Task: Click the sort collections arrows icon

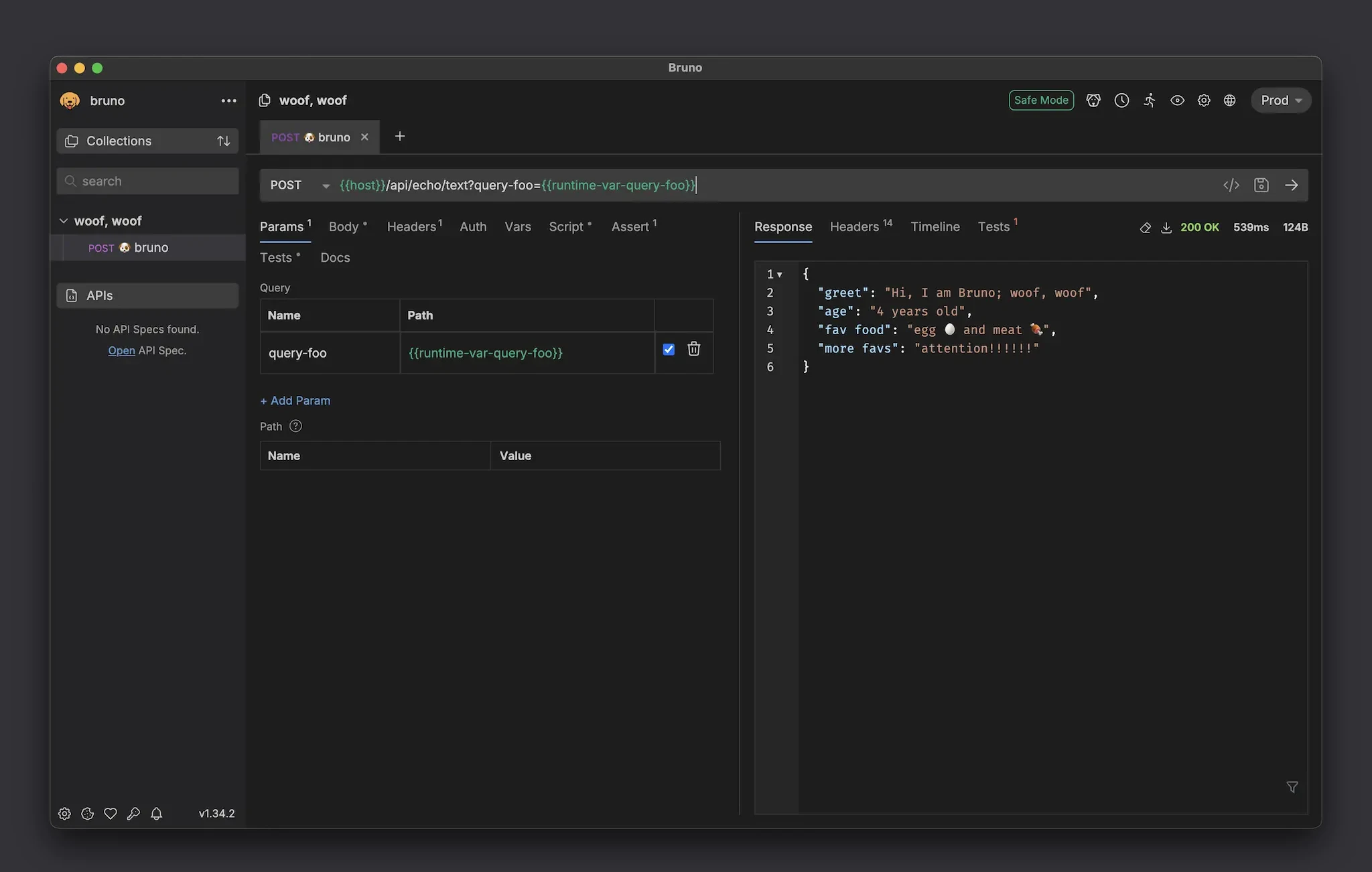Action: tap(224, 141)
